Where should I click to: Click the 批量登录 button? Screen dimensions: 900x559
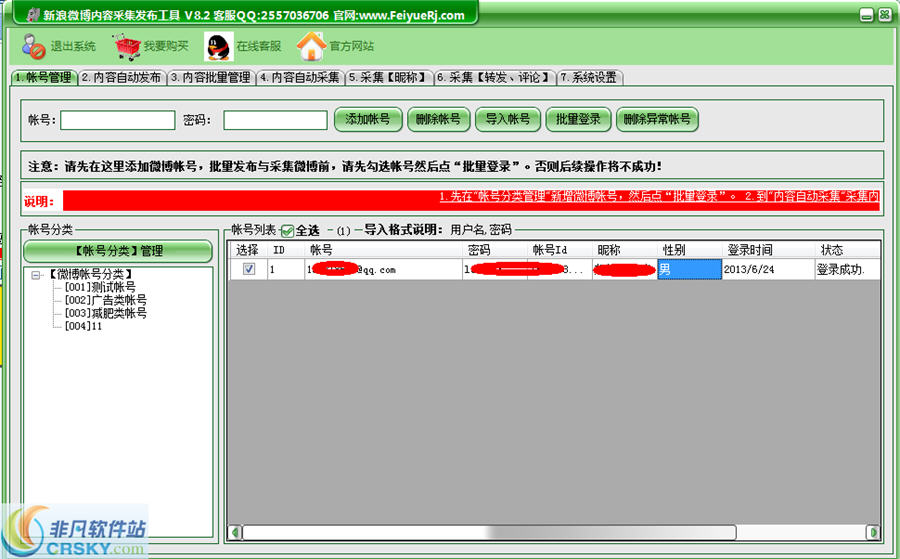578,119
